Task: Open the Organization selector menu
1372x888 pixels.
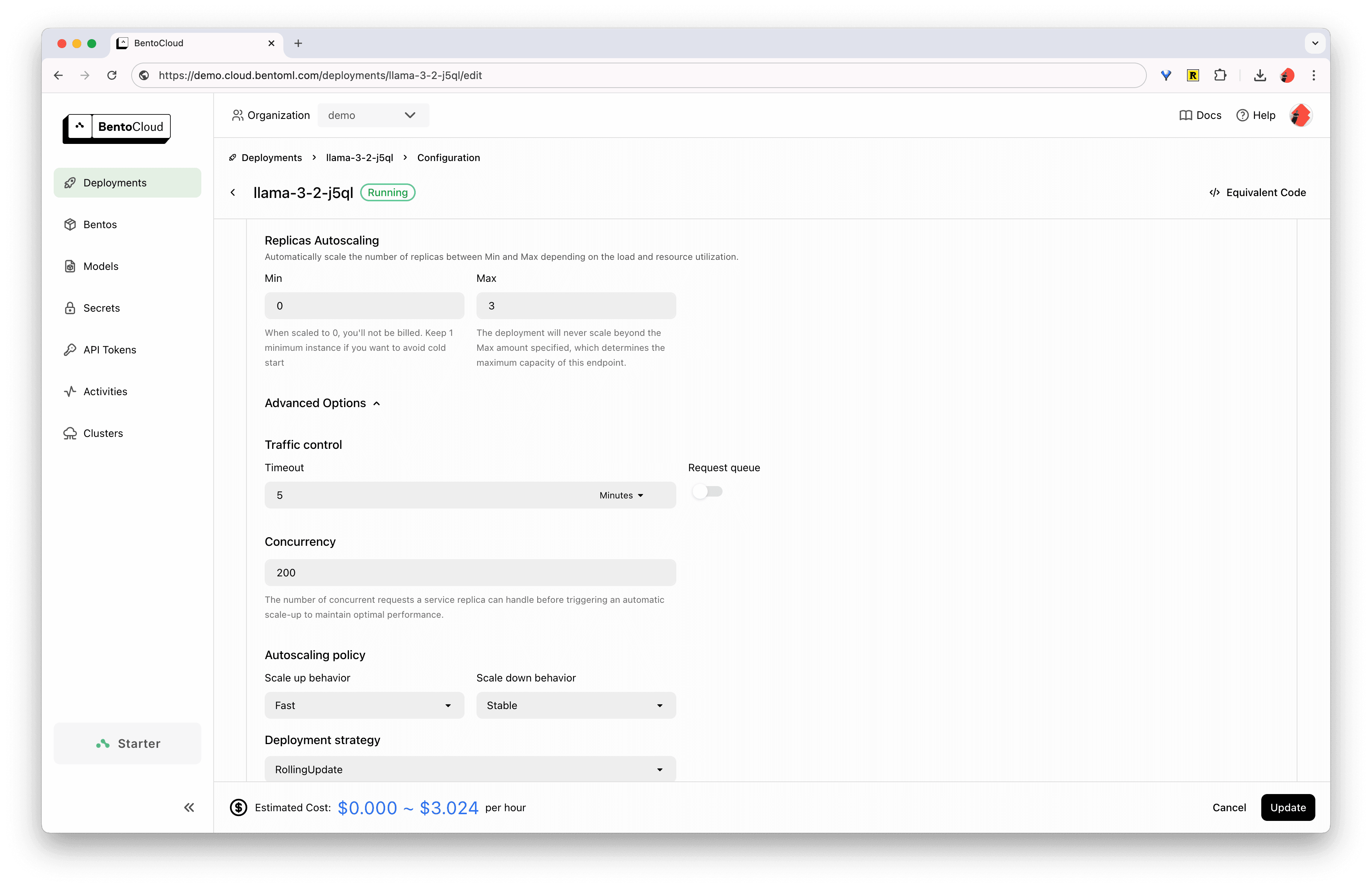Action: 371,115
